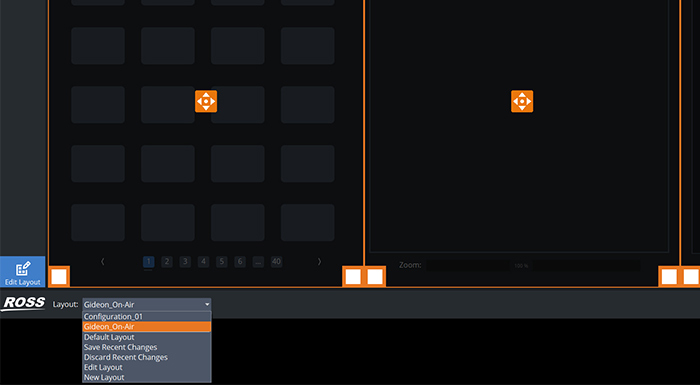Click bottom-right white resize handle of left panel
The image size is (700, 385).
click(353, 276)
